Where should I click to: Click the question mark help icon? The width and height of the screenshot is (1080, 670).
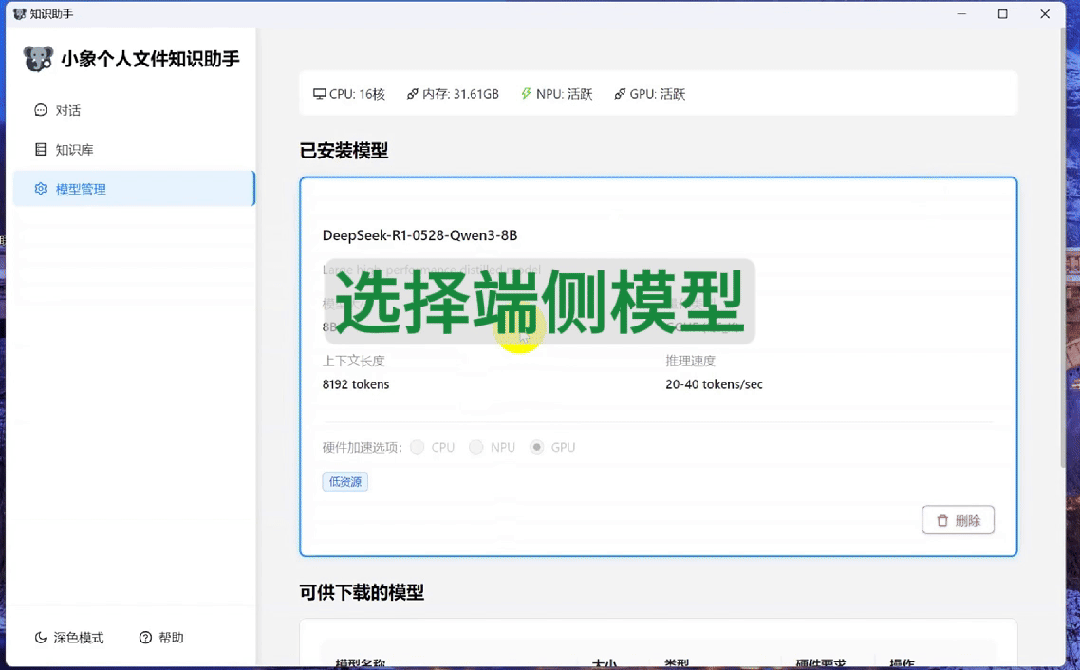point(146,637)
